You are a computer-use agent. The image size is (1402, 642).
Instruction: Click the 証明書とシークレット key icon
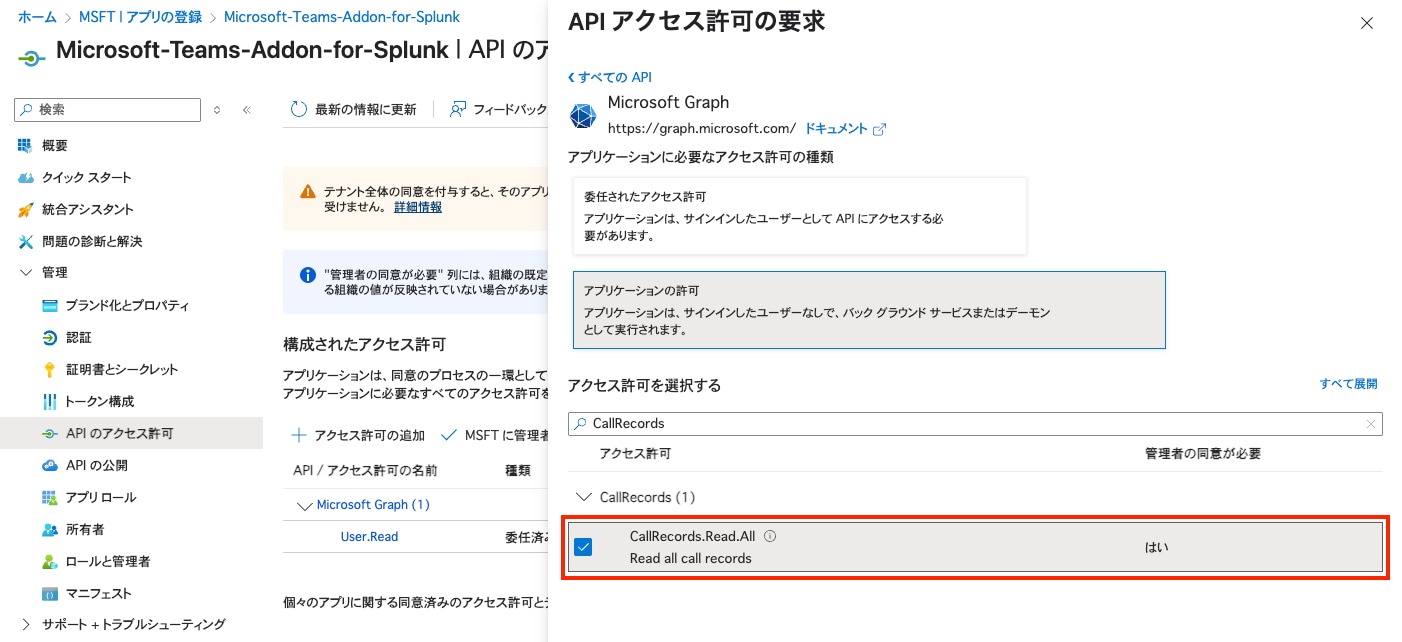(49, 369)
